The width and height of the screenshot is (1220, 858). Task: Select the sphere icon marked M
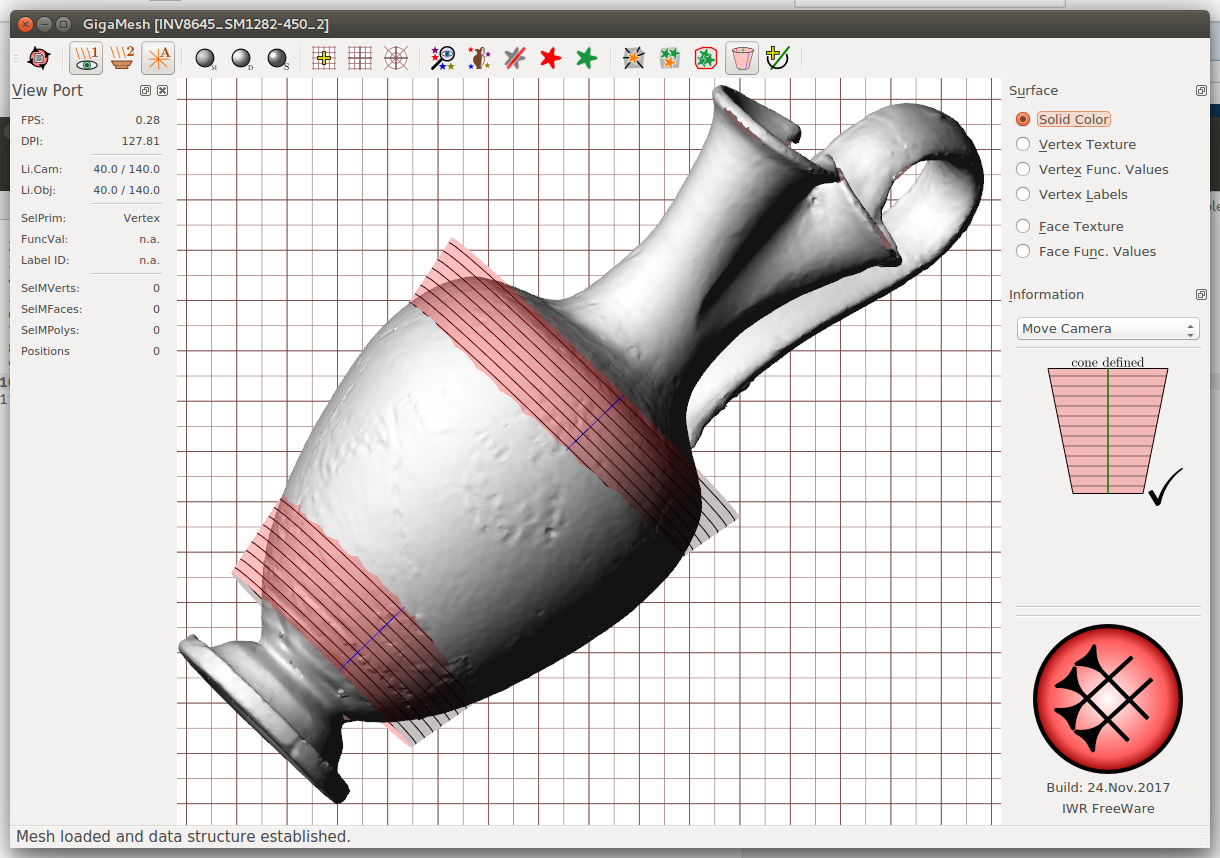tap(206, 59)
